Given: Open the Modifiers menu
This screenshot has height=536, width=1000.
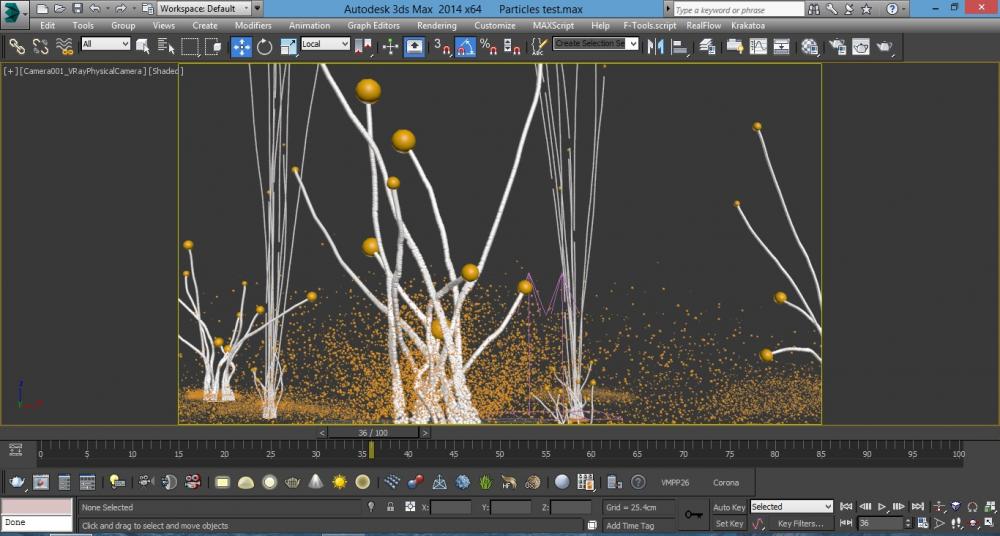Looking at the screenshot, I should point(253,25).
